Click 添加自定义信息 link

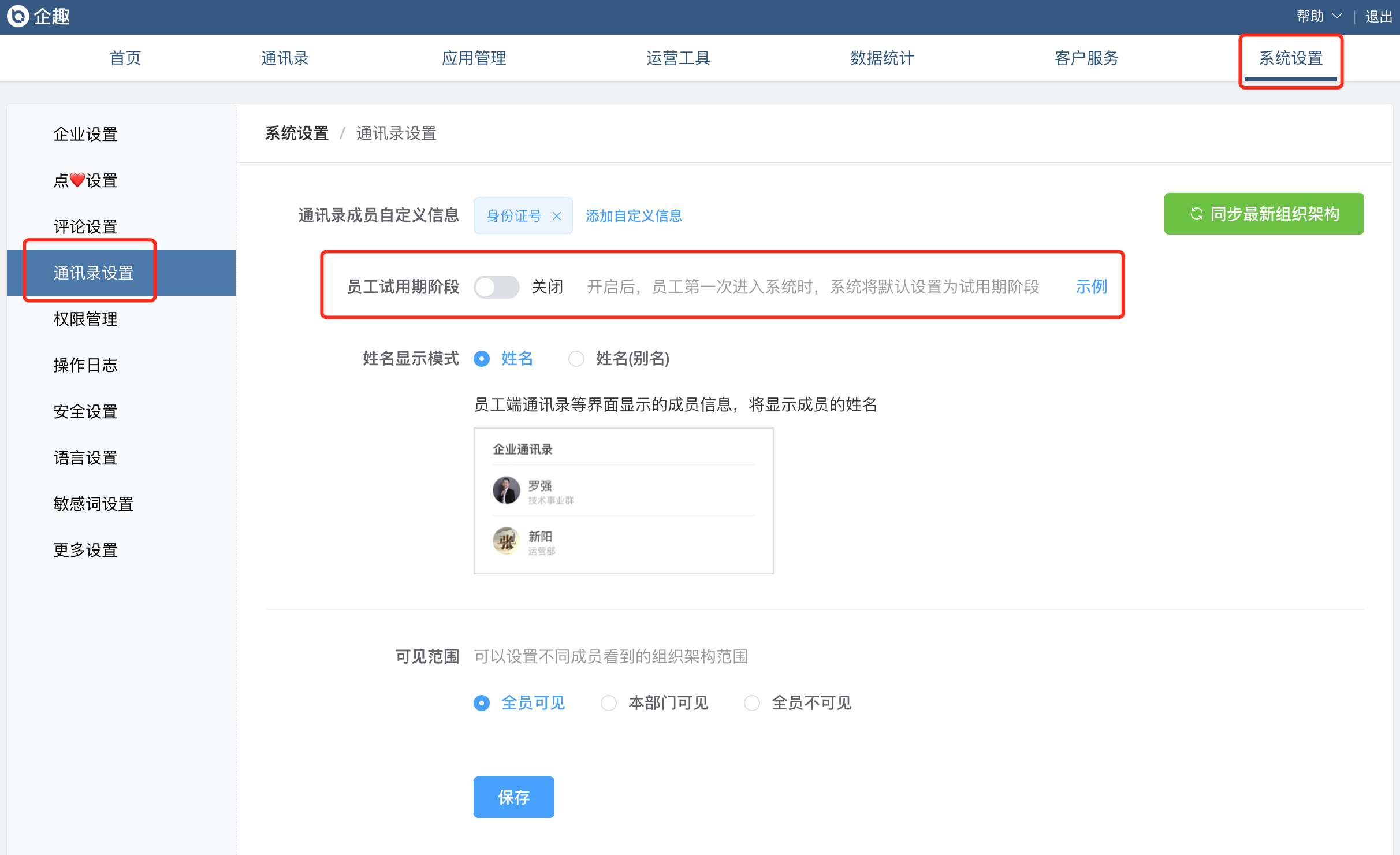pyautogui.click(x=634, y=216)
